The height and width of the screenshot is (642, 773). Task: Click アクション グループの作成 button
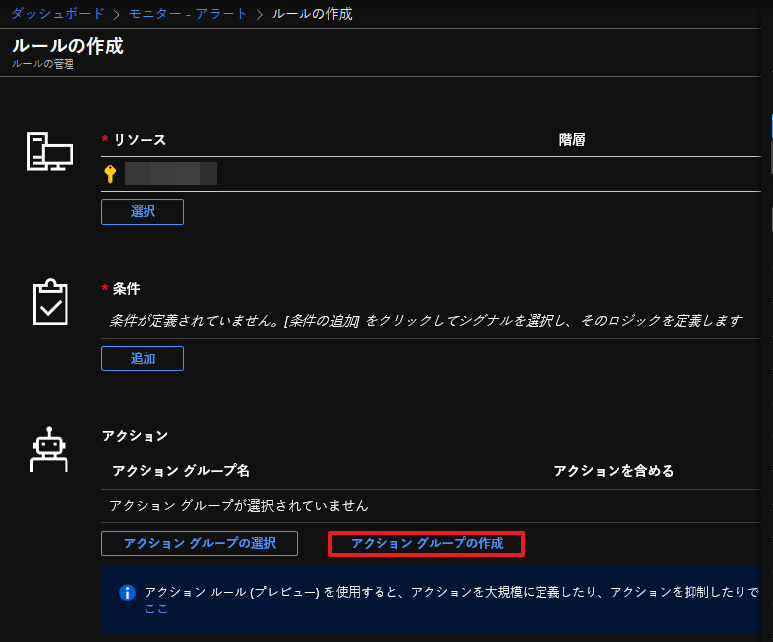(x=427, y=543)
